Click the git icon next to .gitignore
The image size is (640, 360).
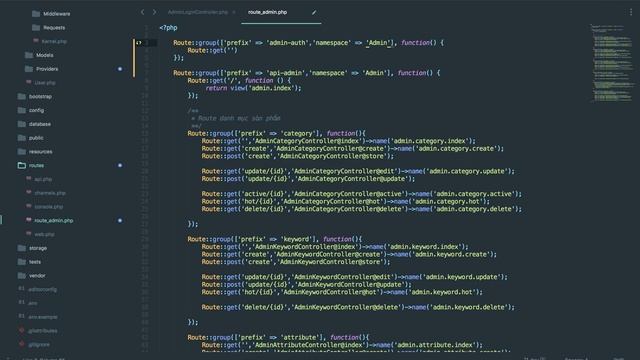click(22, 344)
